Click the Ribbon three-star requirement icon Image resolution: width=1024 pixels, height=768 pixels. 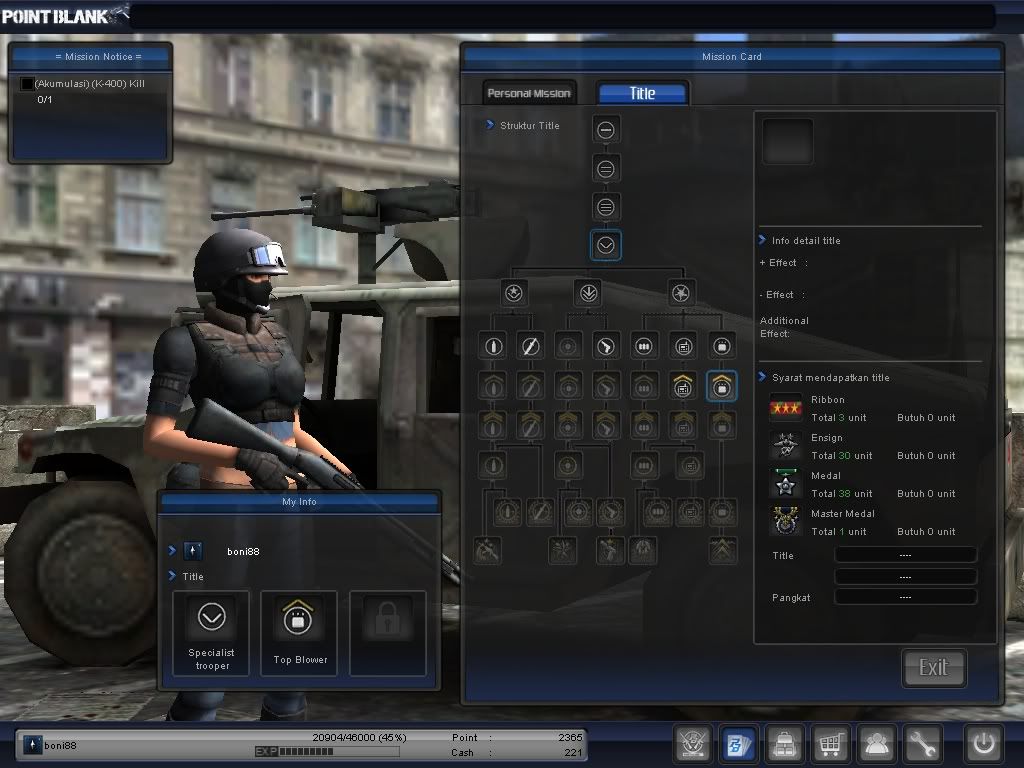[x=786, y=408]
